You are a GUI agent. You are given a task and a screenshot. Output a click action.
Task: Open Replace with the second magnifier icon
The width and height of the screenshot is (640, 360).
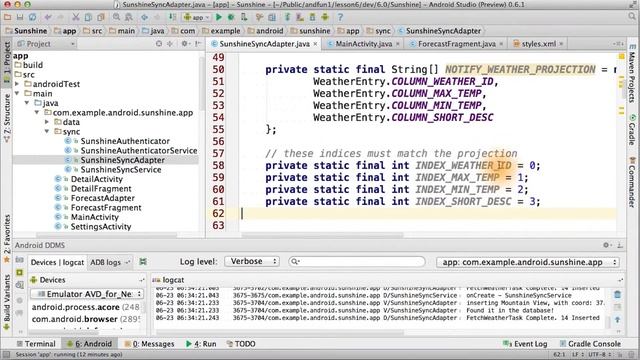click(129, 17)
